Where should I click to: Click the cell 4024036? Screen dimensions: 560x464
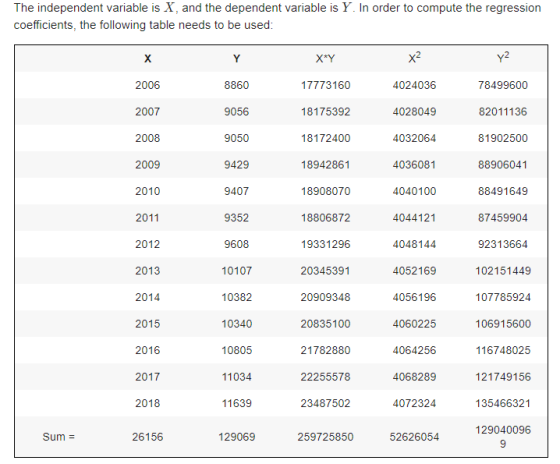tap(414, 85)
